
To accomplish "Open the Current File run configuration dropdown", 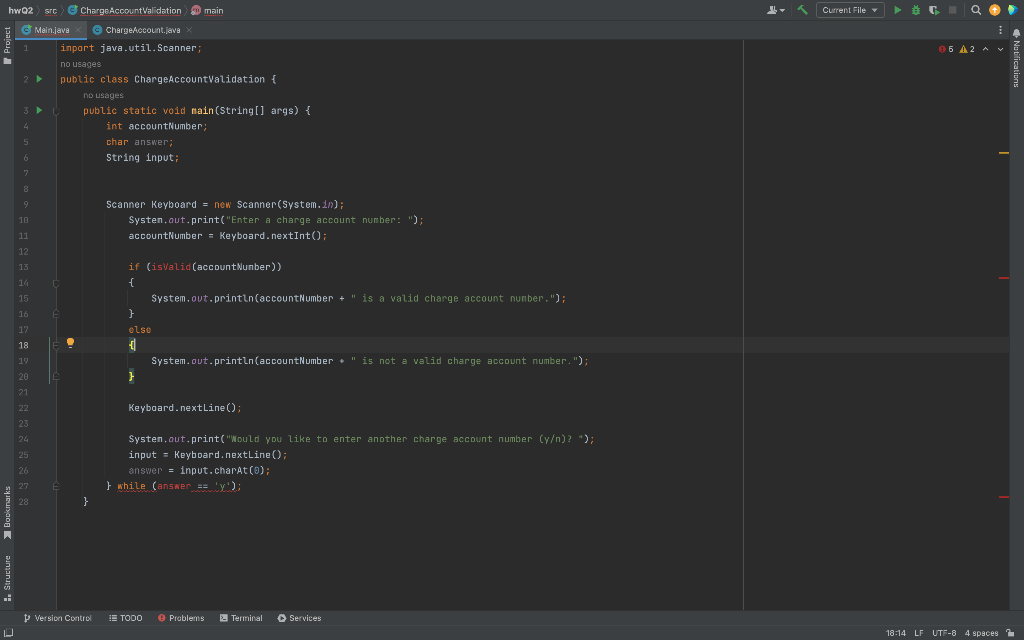I will 849,8.
